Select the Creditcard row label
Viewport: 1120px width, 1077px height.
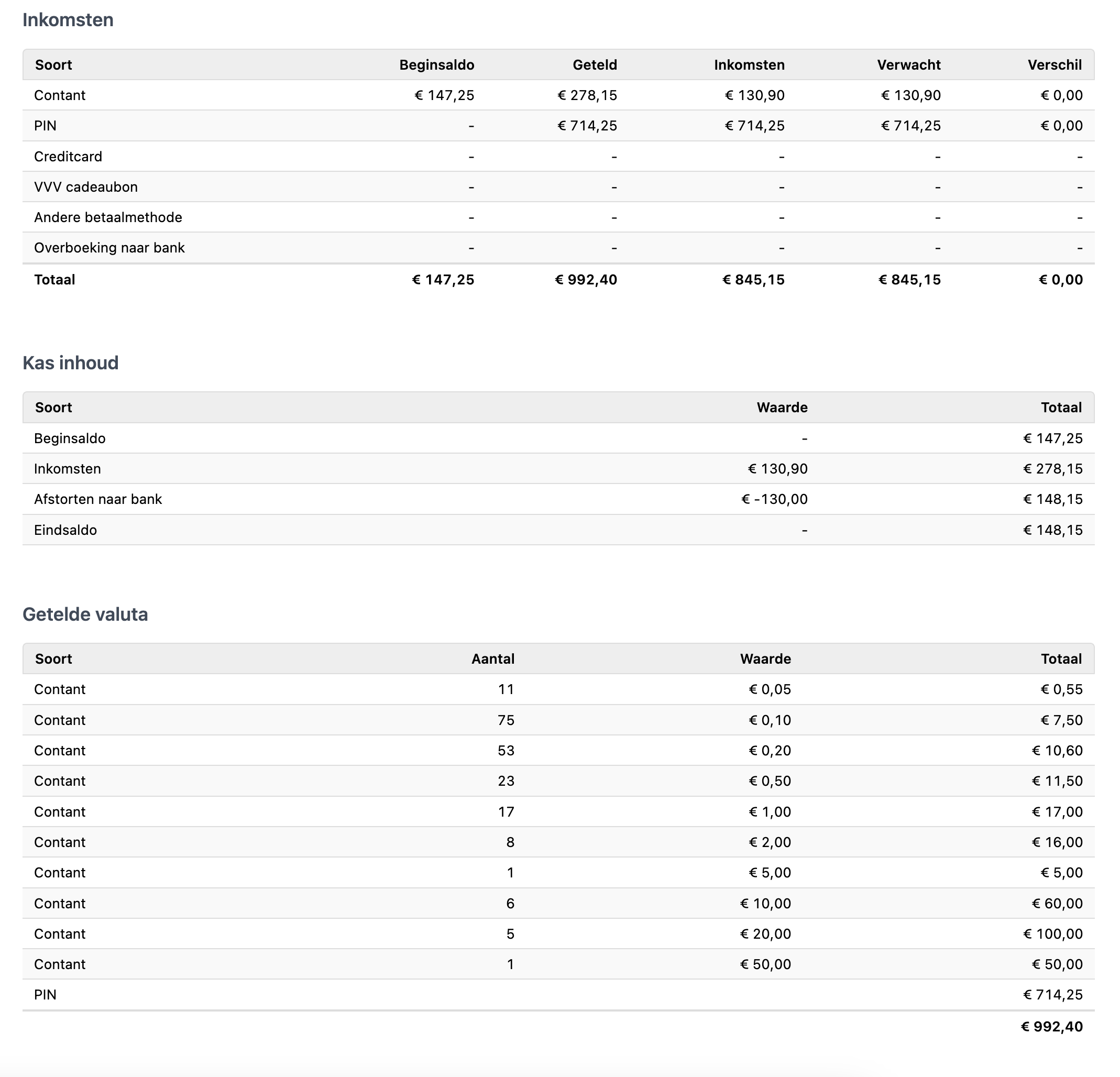[x=68, y=157]
